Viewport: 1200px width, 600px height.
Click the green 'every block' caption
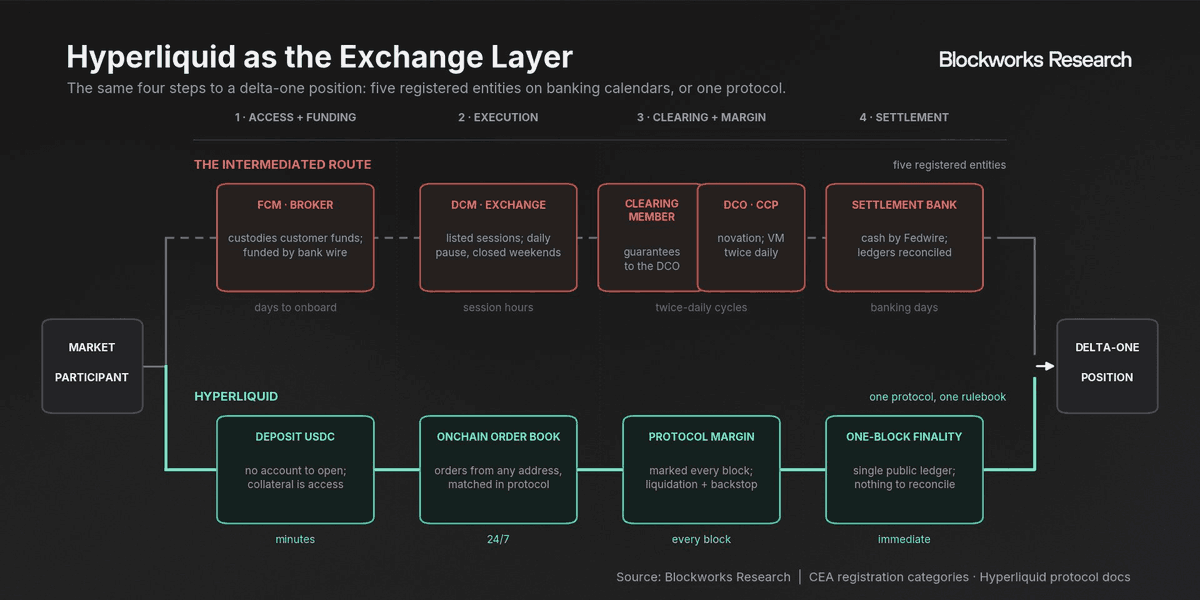coord(701,539)
